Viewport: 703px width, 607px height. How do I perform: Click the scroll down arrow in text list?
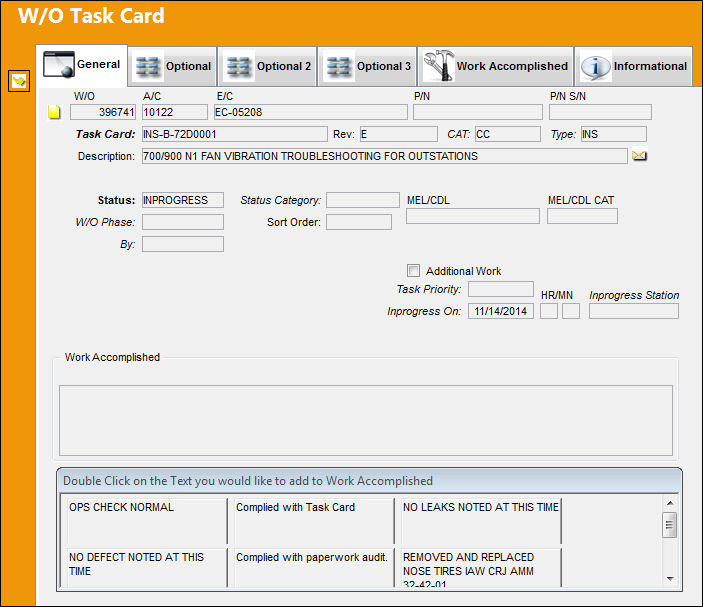coord(669,579)
